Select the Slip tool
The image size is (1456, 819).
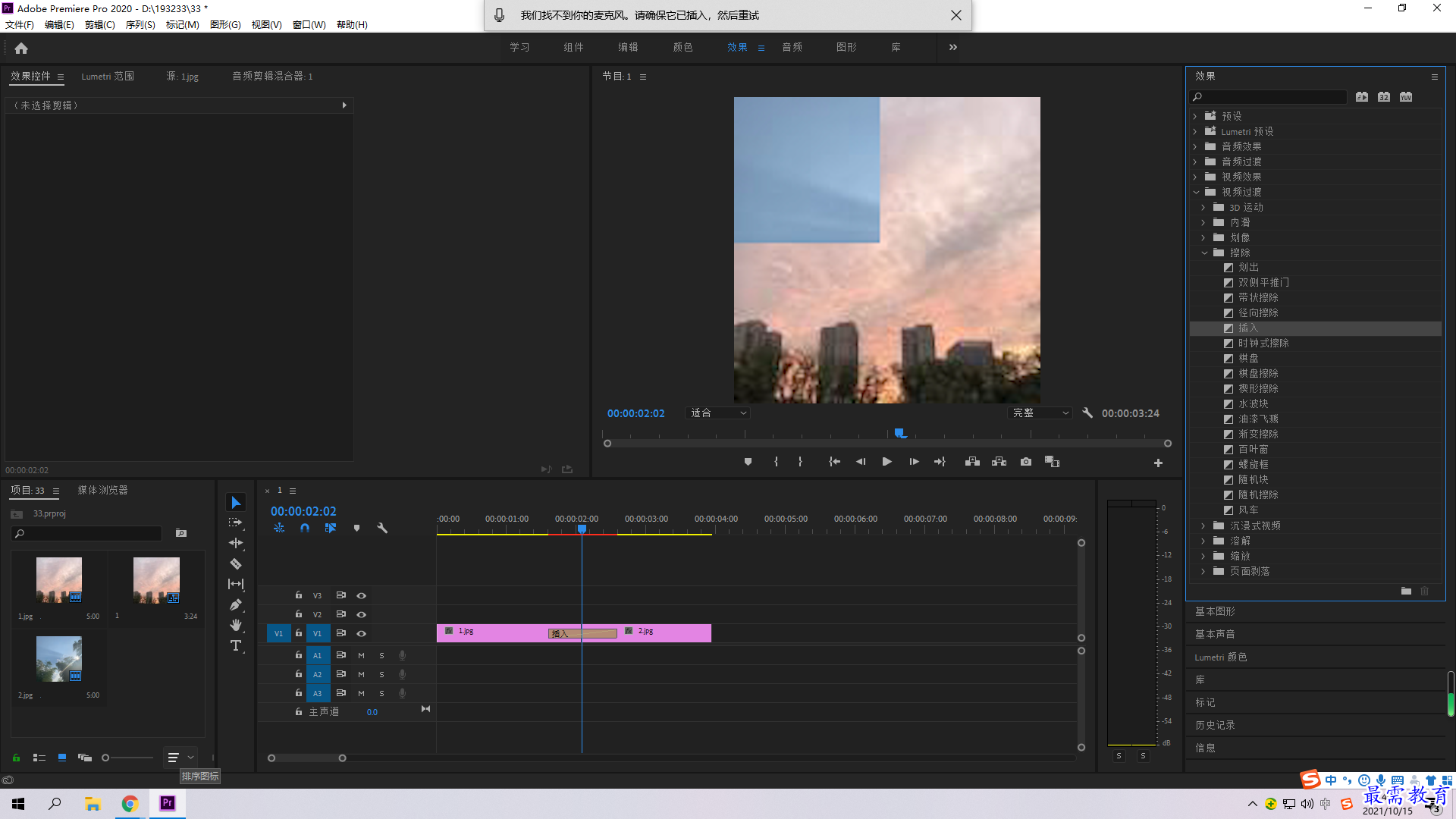(236, 584)
